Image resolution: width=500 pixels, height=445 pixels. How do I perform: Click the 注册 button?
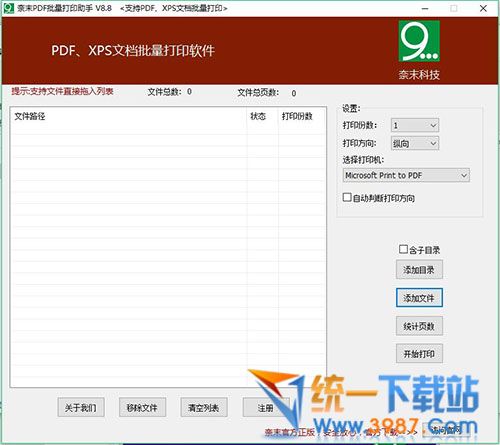point(265,407)
